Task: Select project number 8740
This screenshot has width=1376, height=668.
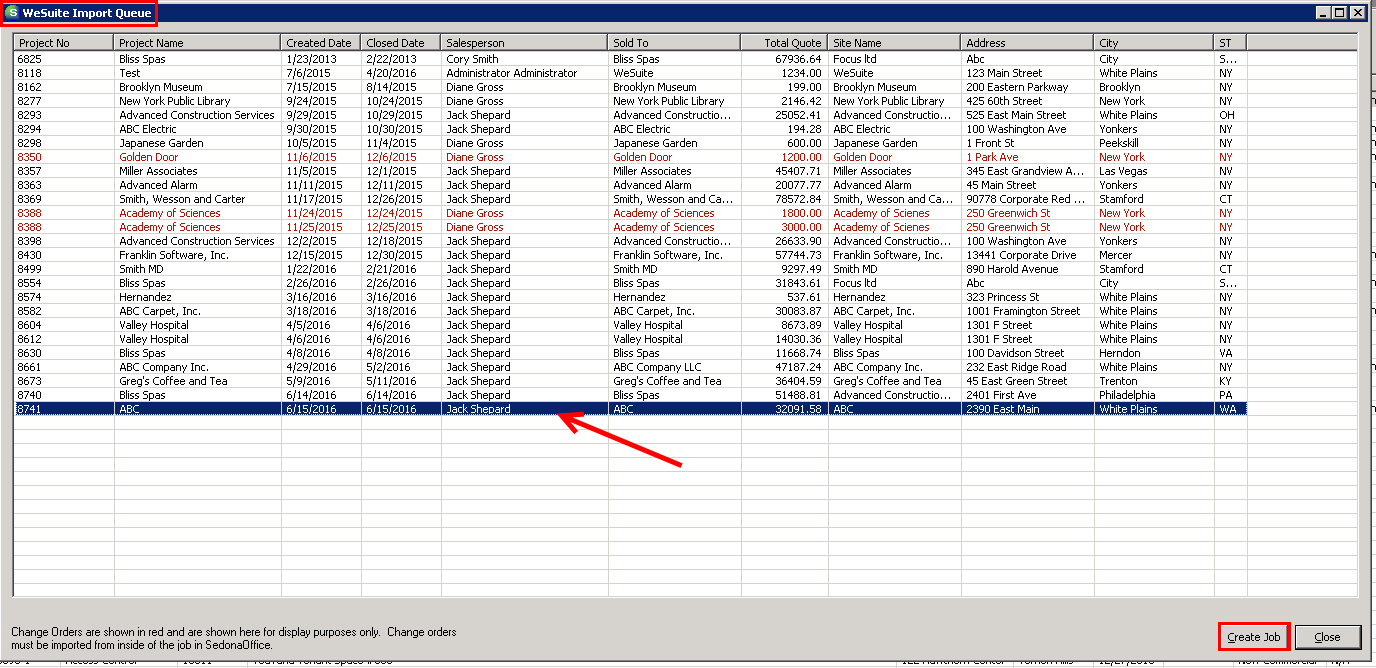Action: click(30, 395)
